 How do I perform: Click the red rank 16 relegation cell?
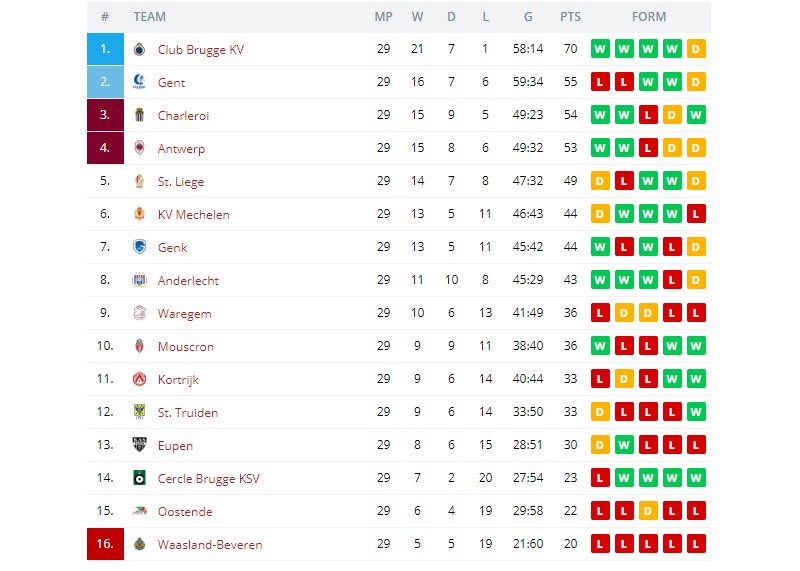tap(105, 544)
